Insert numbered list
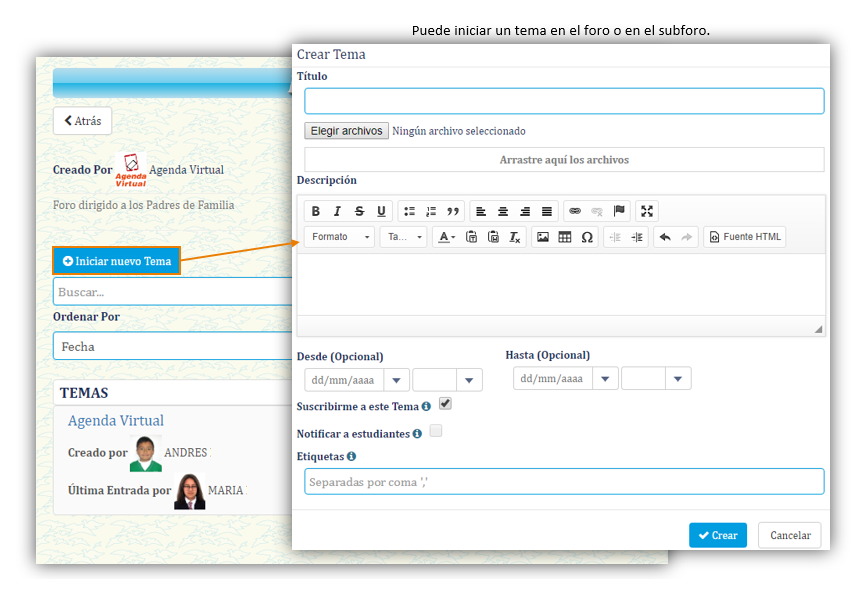Image resolution: width=868 pixels, height=610 pixels. [x=431, y=211]
